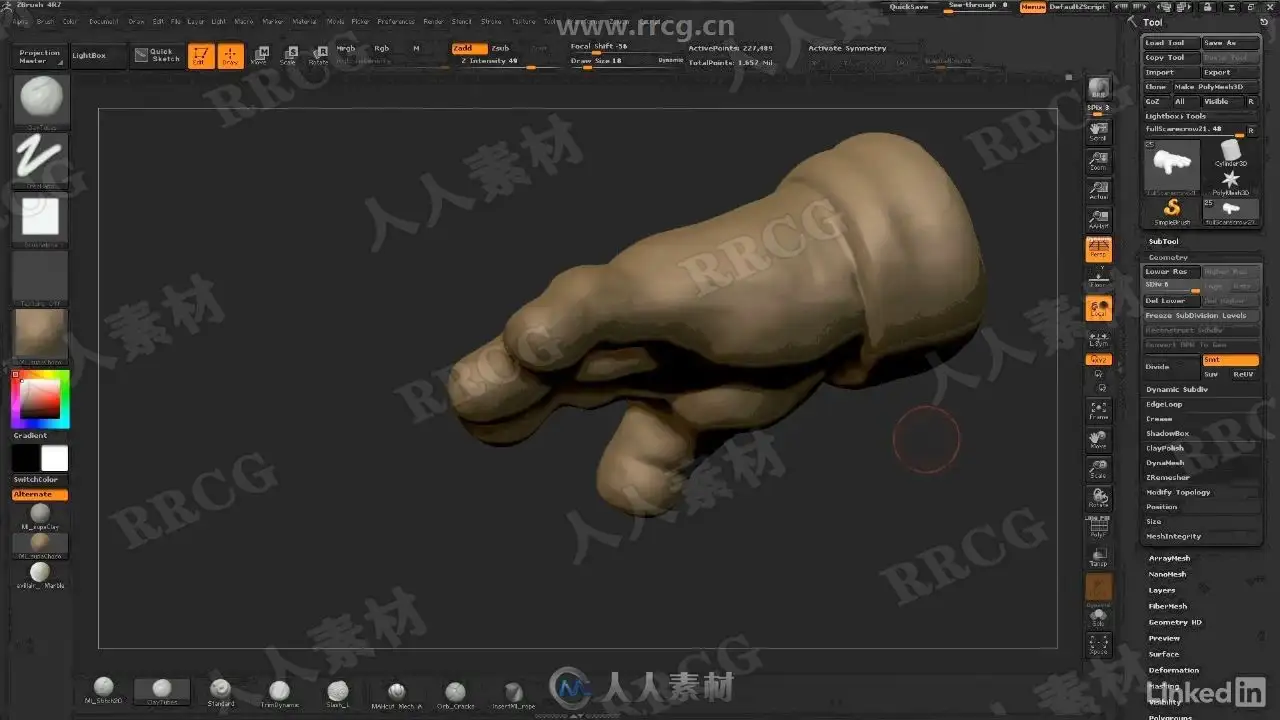Select the TrimDynamic brush at bottom shelf
Viewport: 1280px width, 720px height.
pyautogui.click(x=279, y=692)
